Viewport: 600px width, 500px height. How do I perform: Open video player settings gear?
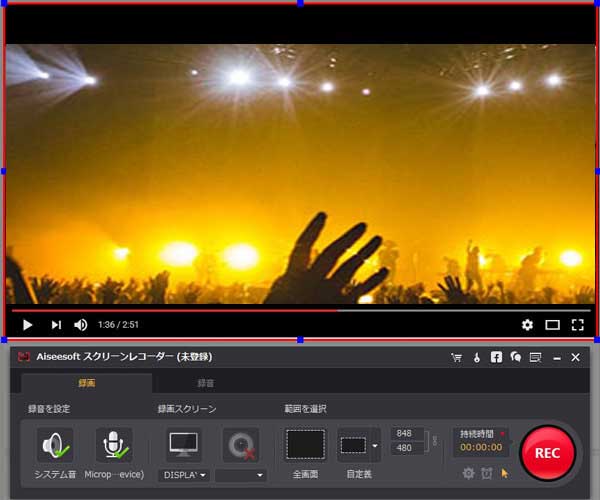pos(527,325)
